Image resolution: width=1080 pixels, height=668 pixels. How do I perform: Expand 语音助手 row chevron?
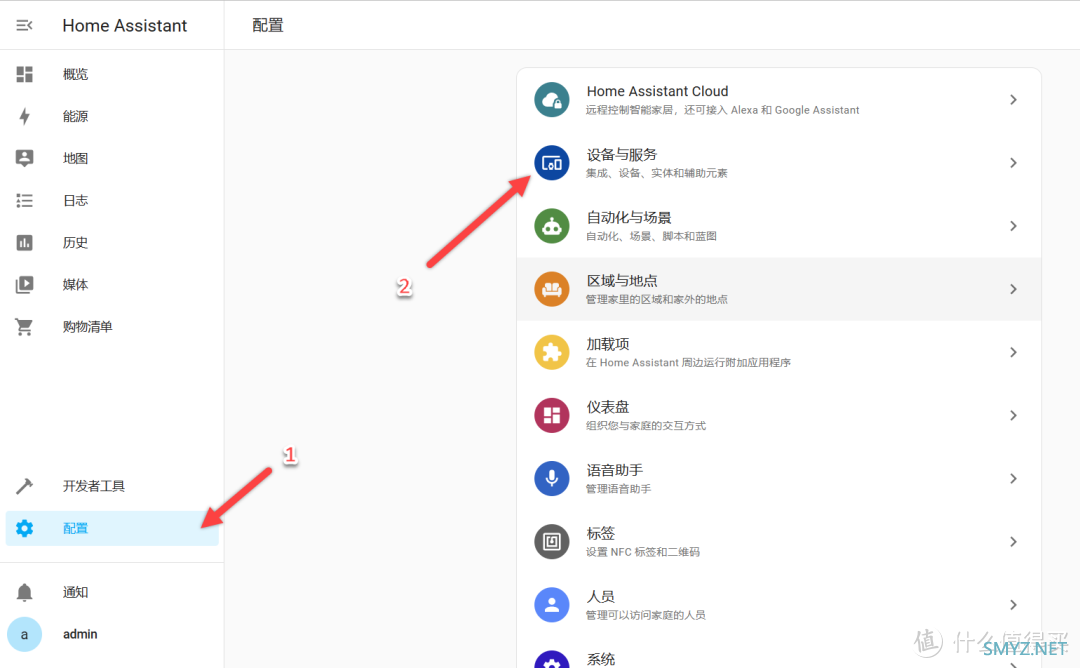tap(1013, 479)
